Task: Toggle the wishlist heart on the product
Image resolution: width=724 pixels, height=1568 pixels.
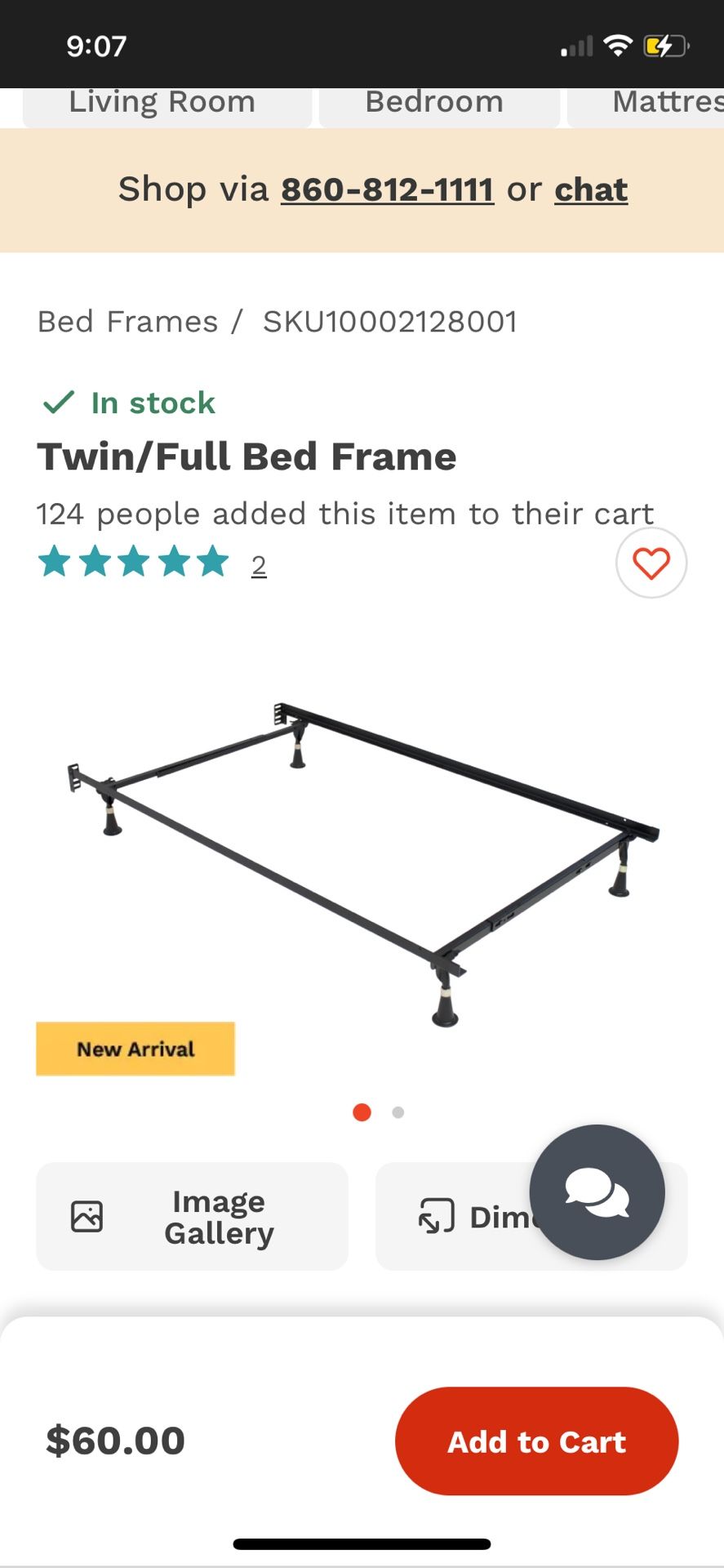Action: point(651,563)
